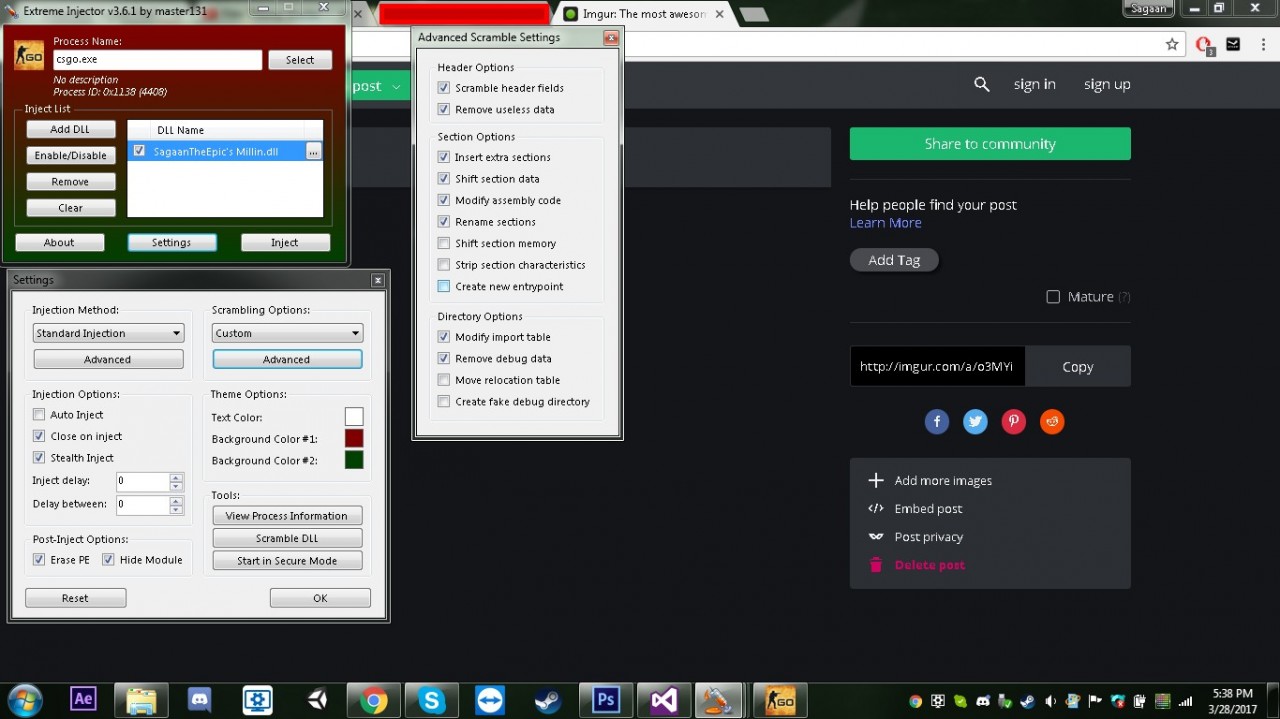This screenshot has width=1280, height=719.
Task: Choose Embed post option
Action: point(915,509)
